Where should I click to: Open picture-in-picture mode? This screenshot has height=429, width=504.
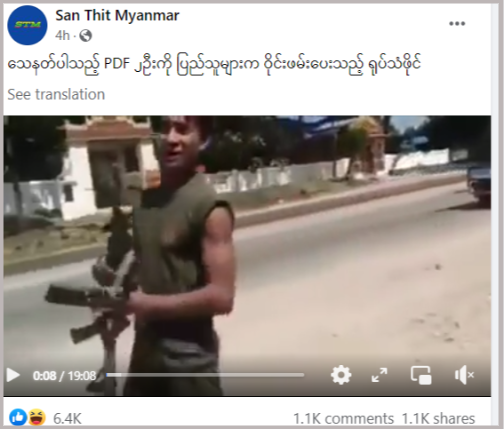coord(421,375)
